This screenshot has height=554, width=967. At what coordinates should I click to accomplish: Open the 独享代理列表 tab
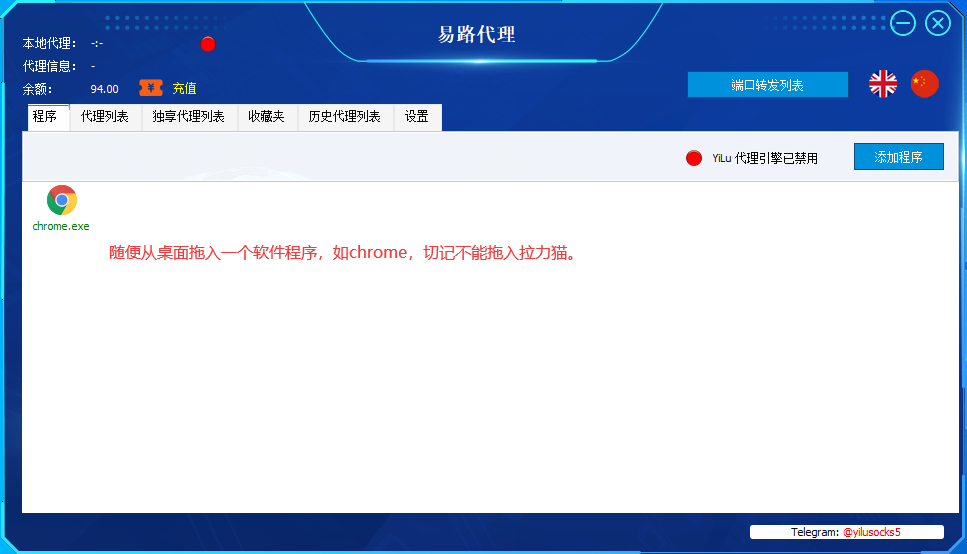[x=189, y=117]
